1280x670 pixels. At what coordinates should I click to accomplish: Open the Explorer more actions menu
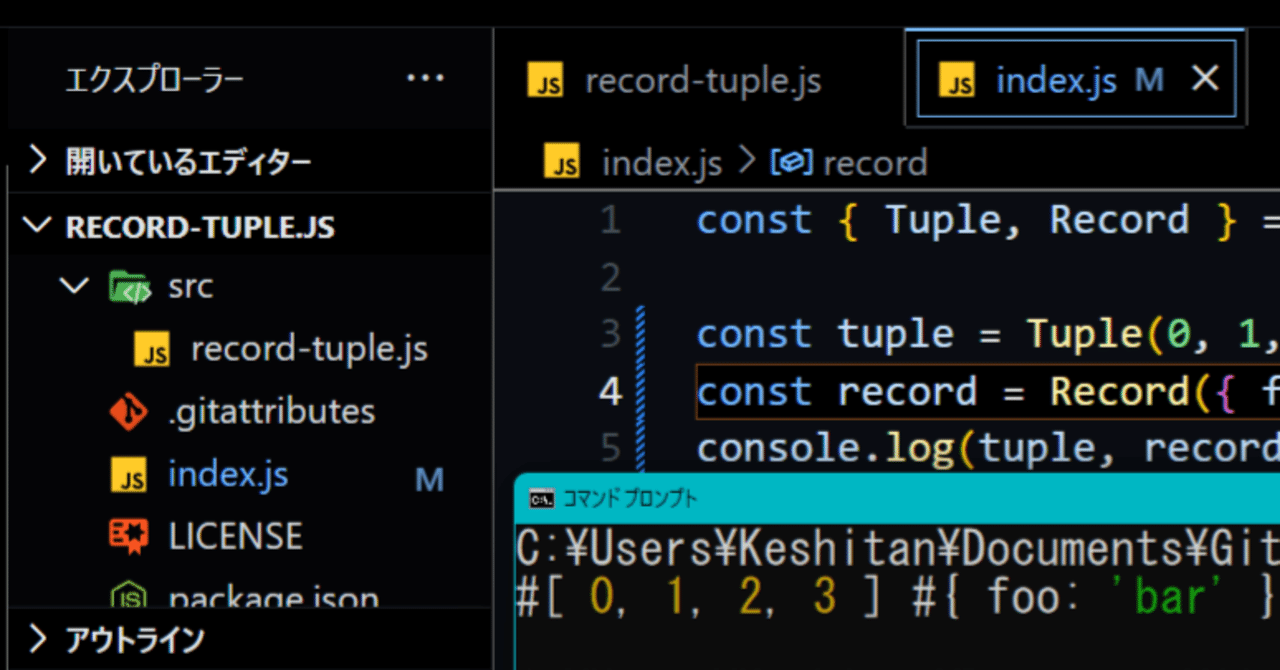click(425, 78)
